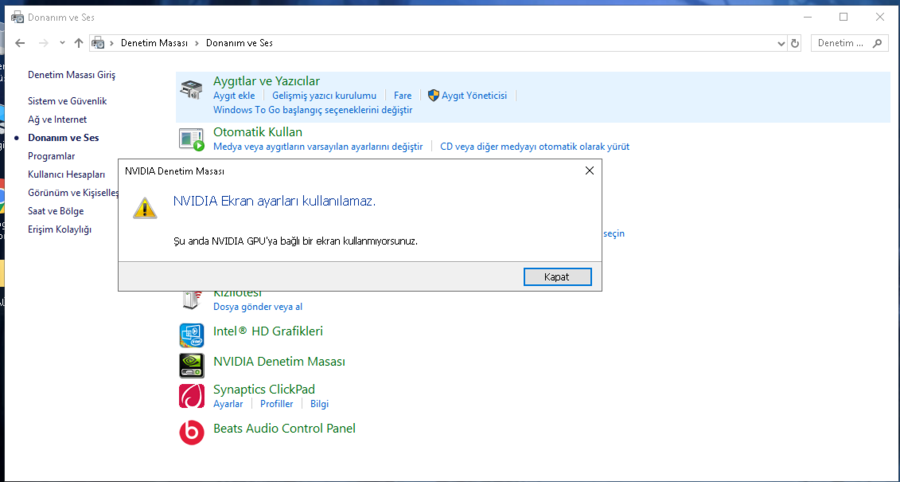This screenshot has width=900, height=482.
Task: Click Windows To Go başlangıç seçeneklerini değiştir
Action: pyautogui.click(x=313, y=110)
